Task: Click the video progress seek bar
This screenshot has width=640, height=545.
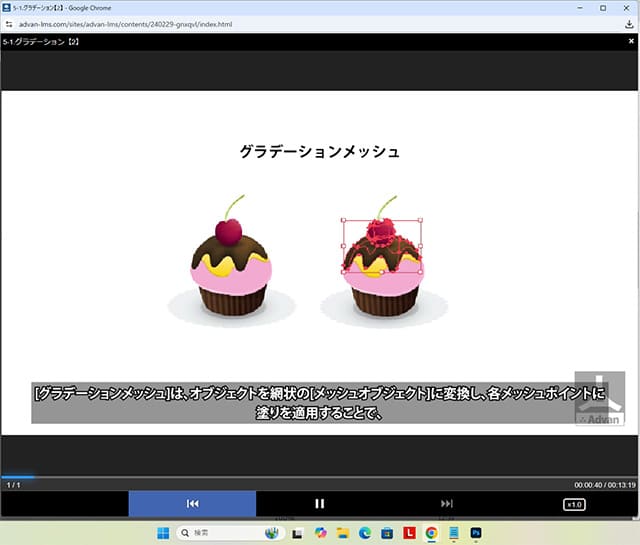Action: tap(320, 477)
